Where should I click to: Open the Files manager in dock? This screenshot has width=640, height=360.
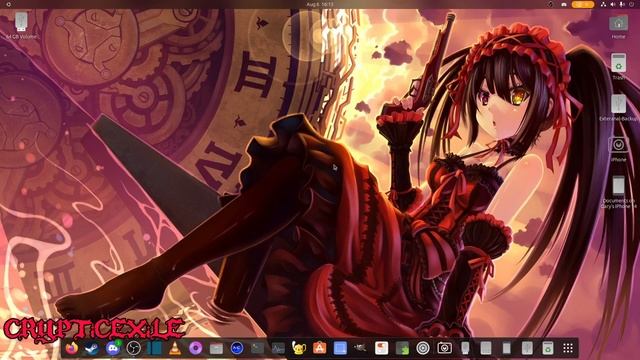point(216,348)
